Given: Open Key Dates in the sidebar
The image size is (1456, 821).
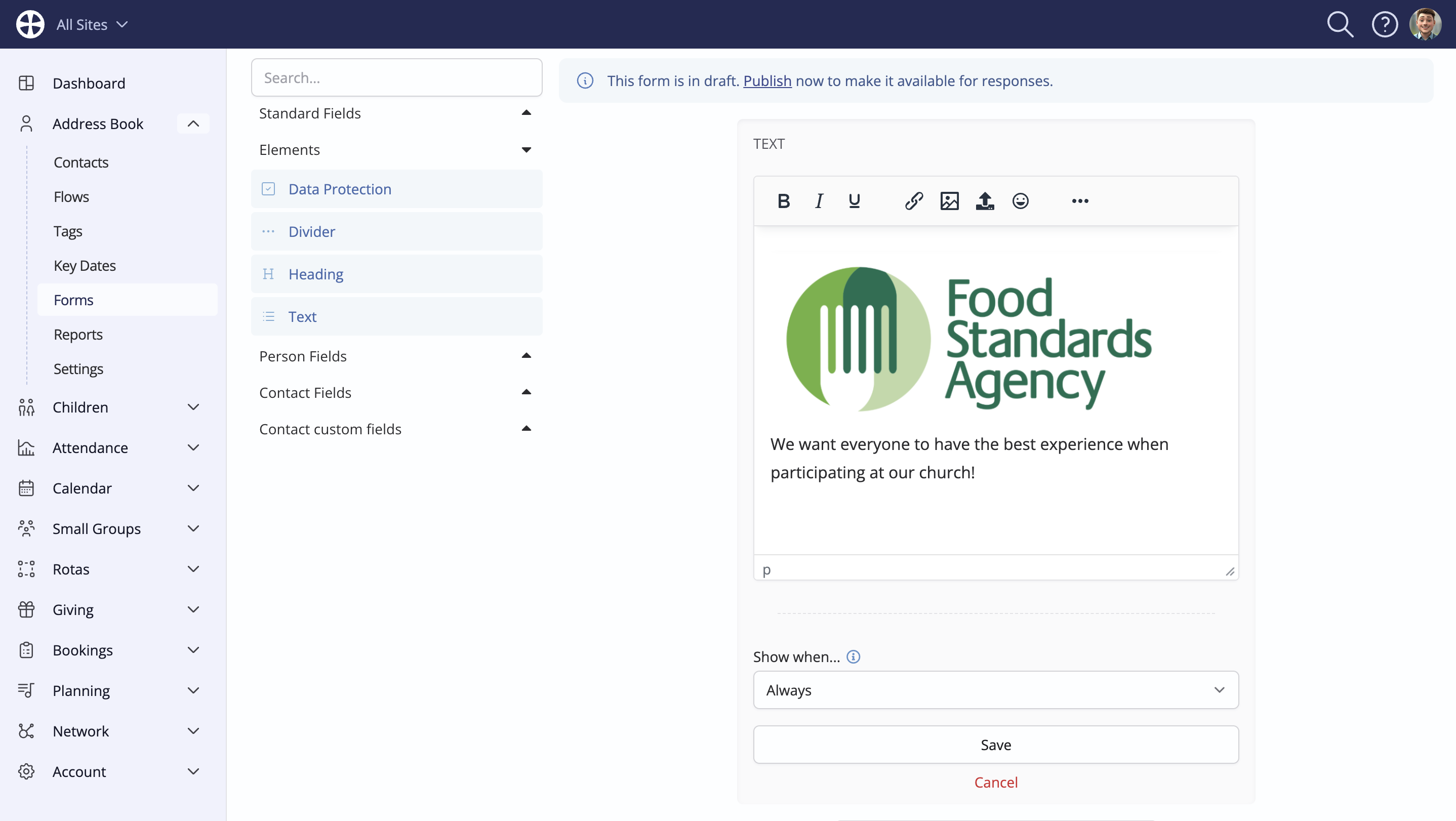Looking at the screenshot, I should tap(85, 266).
